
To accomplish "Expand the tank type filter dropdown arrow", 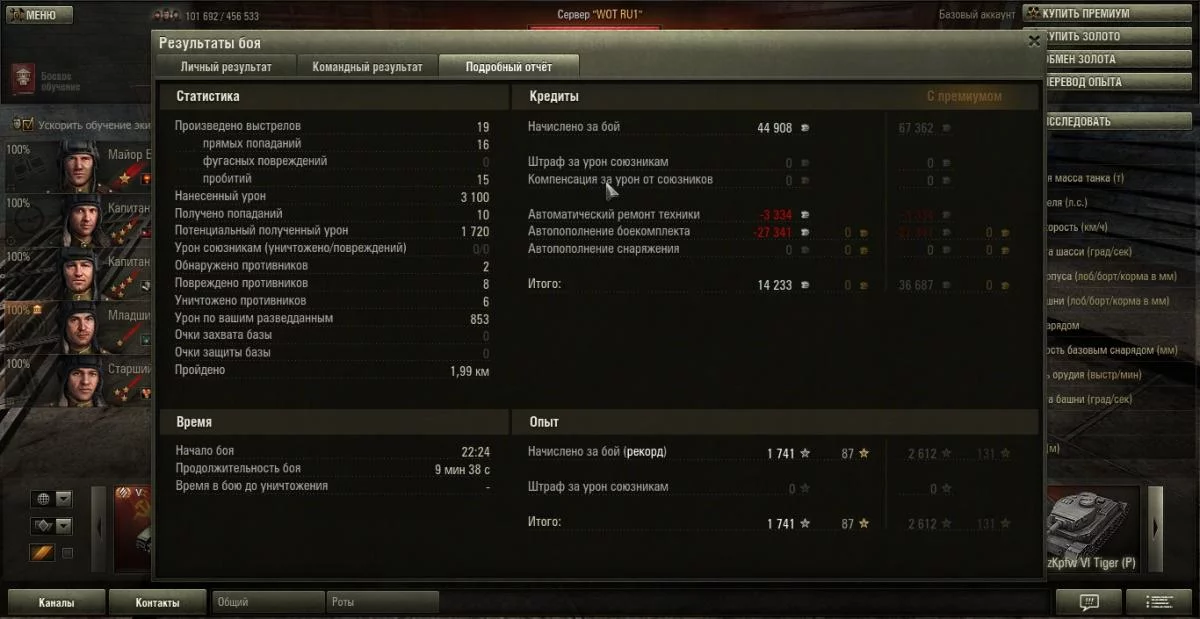I will click(64, 526).
